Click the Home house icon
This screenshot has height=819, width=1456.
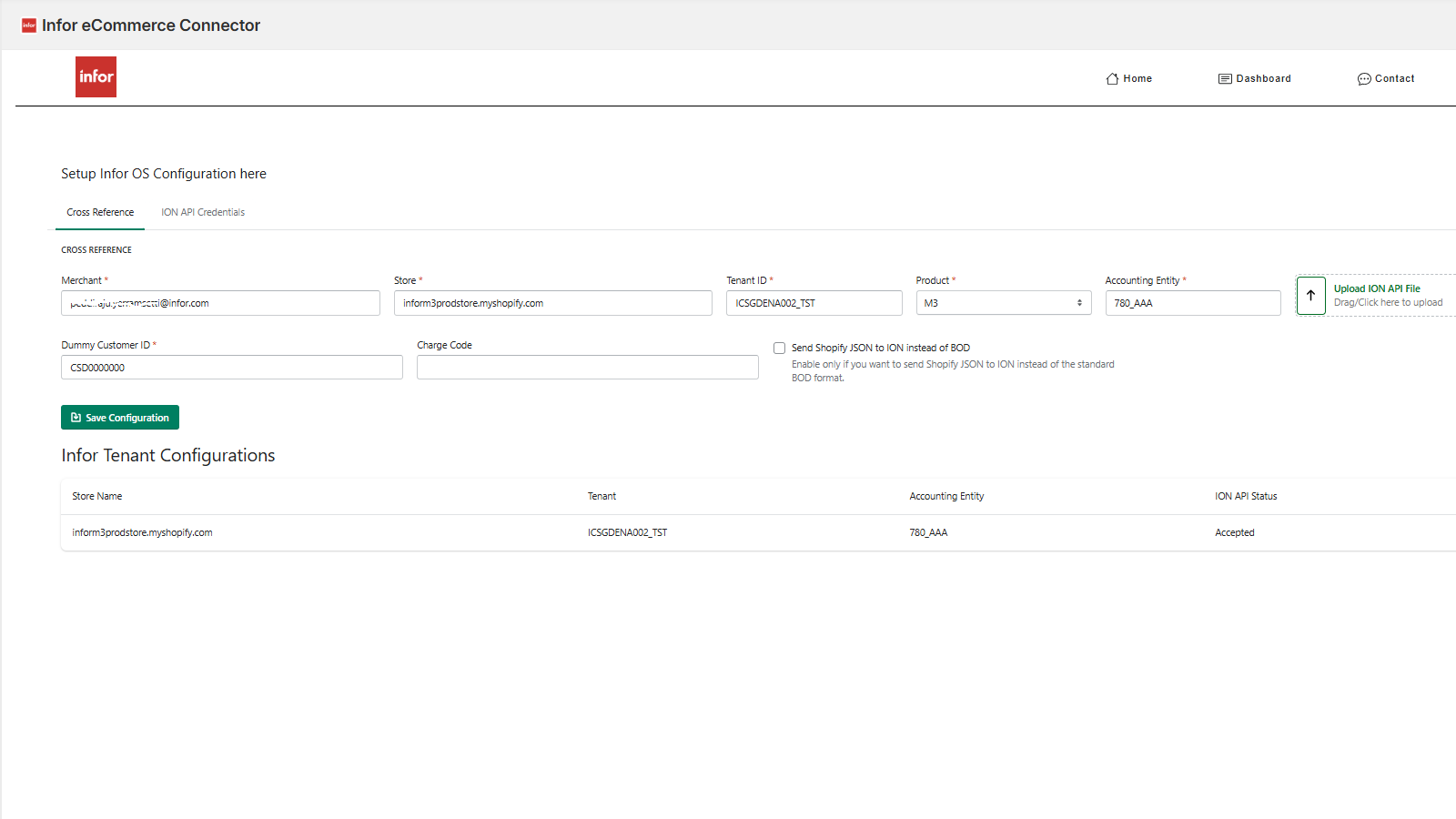[1112, 78]
